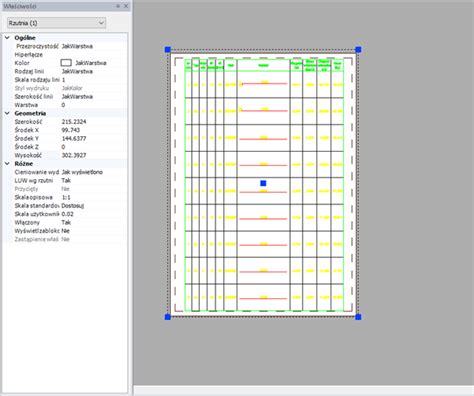This screenshot has height=396, width=474.
Task: Click the Kolor property label
Action: pos(22,63)
